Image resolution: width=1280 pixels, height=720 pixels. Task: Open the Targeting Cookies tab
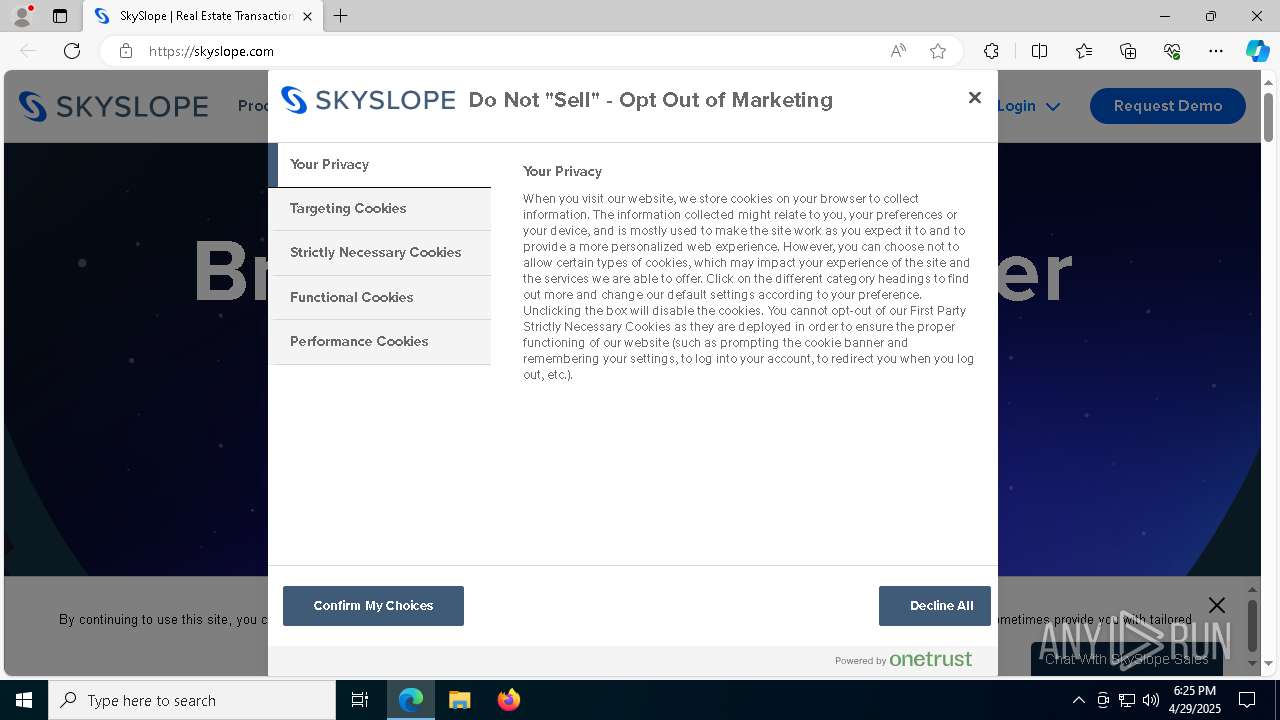coord(380,209)
